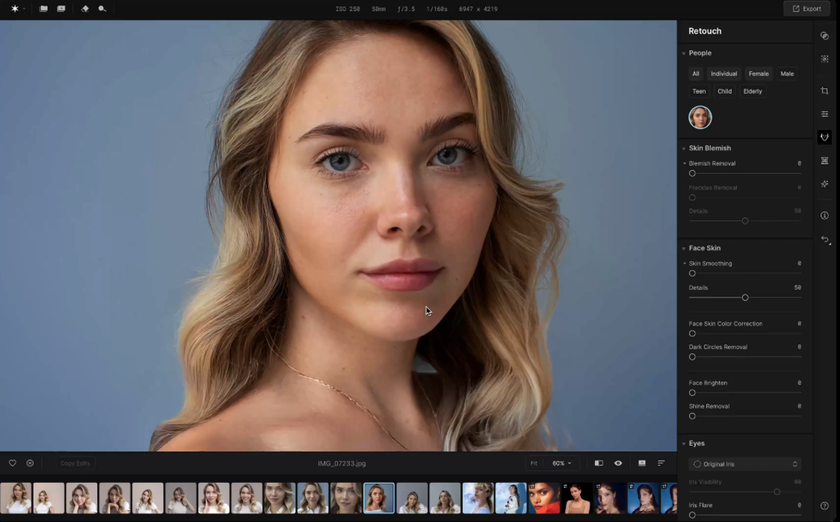840x522 pixels.
Task: Toggle before/after compare view
Action: 598,463
